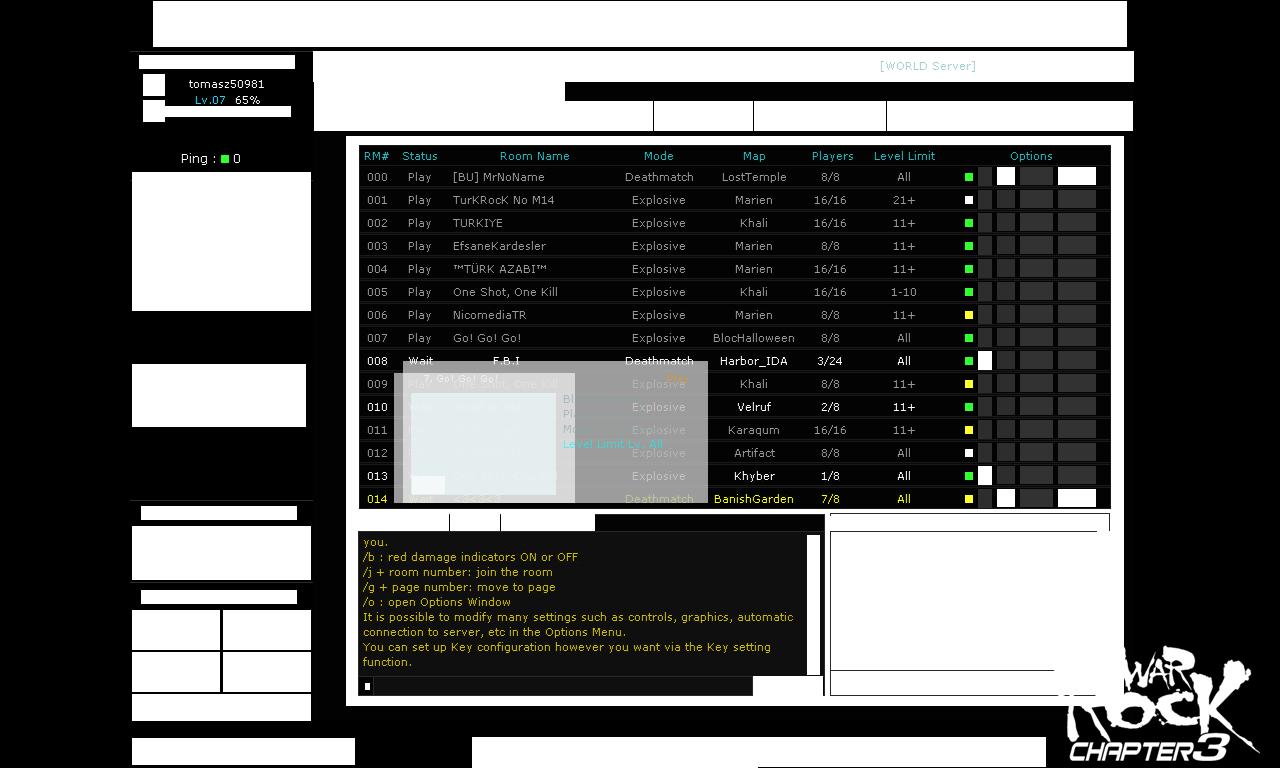Click the chat log vertical scrollbar

(x=813, y=605)
